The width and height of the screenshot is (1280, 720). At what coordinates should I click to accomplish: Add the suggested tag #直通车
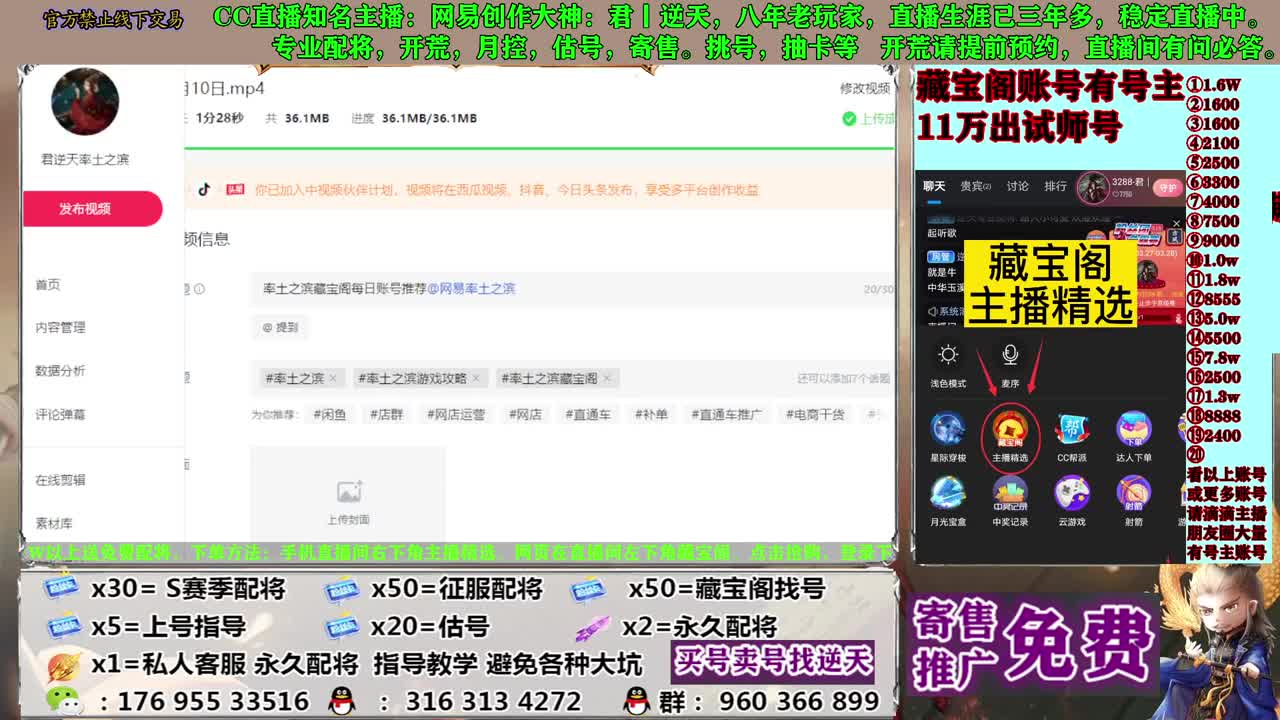pos(587,414)
